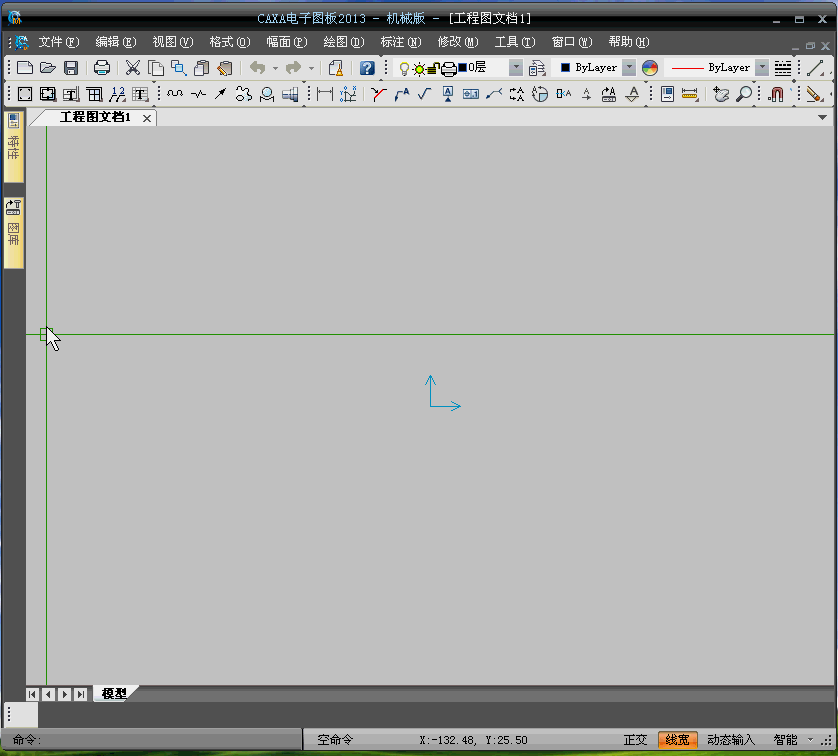This screenshot has width=838, height=756.
Task: Expand the ByLayer linetype dropdown
Action: (763, 68)
